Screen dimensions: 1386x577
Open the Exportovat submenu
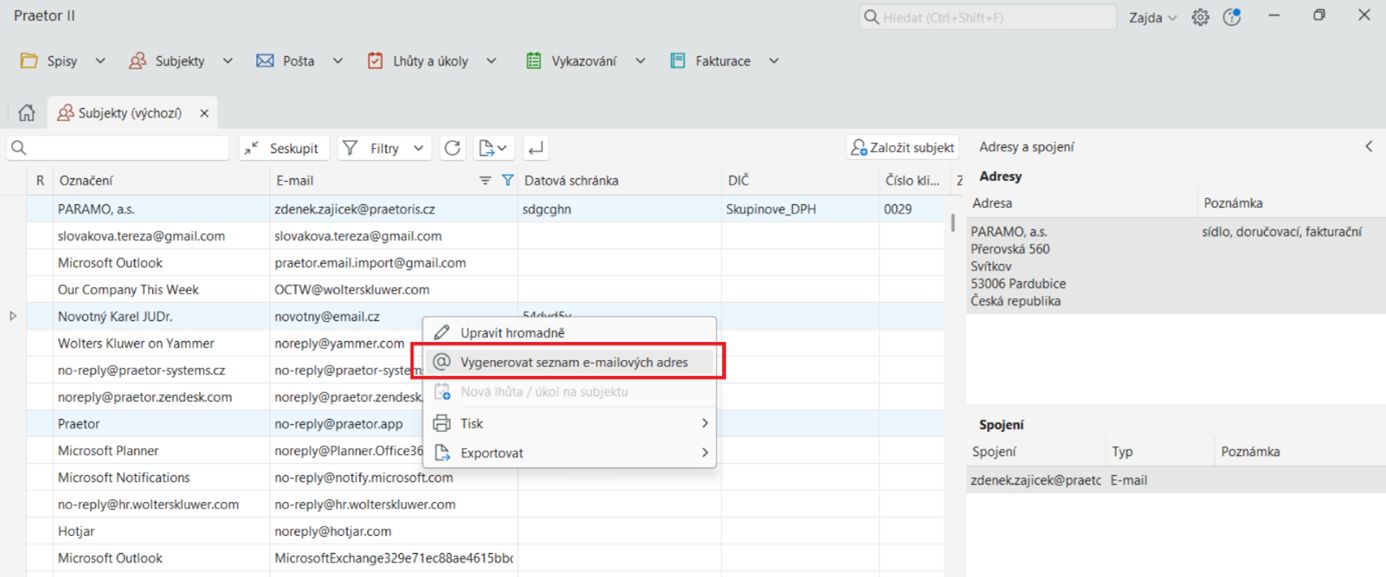(570, 453)
